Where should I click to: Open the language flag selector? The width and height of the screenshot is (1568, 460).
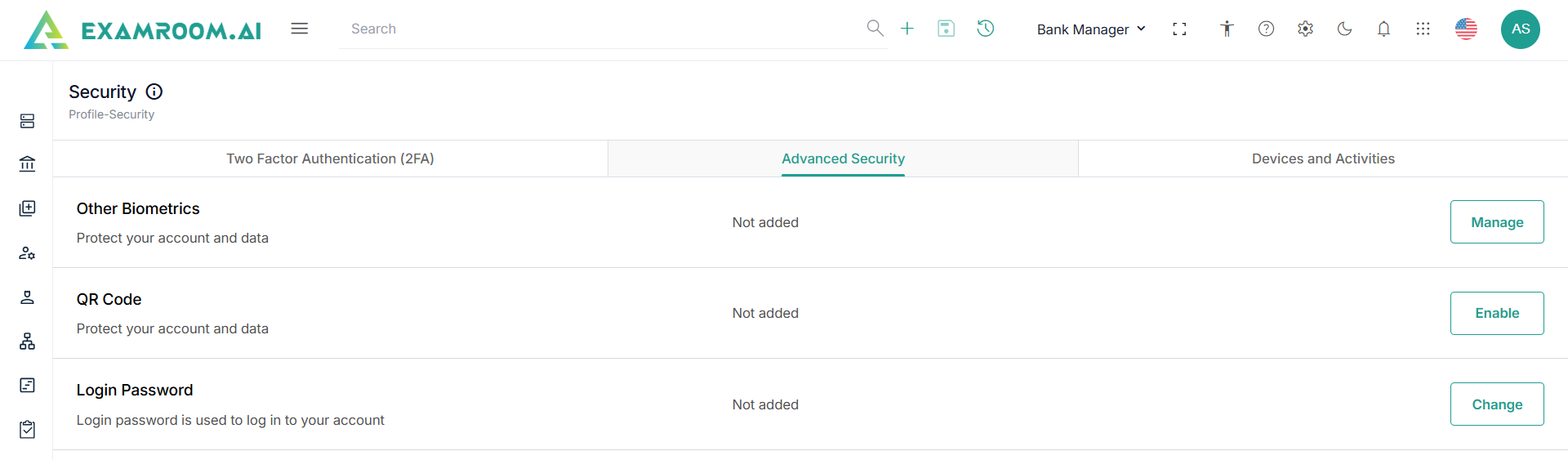tap(1466, 29)
